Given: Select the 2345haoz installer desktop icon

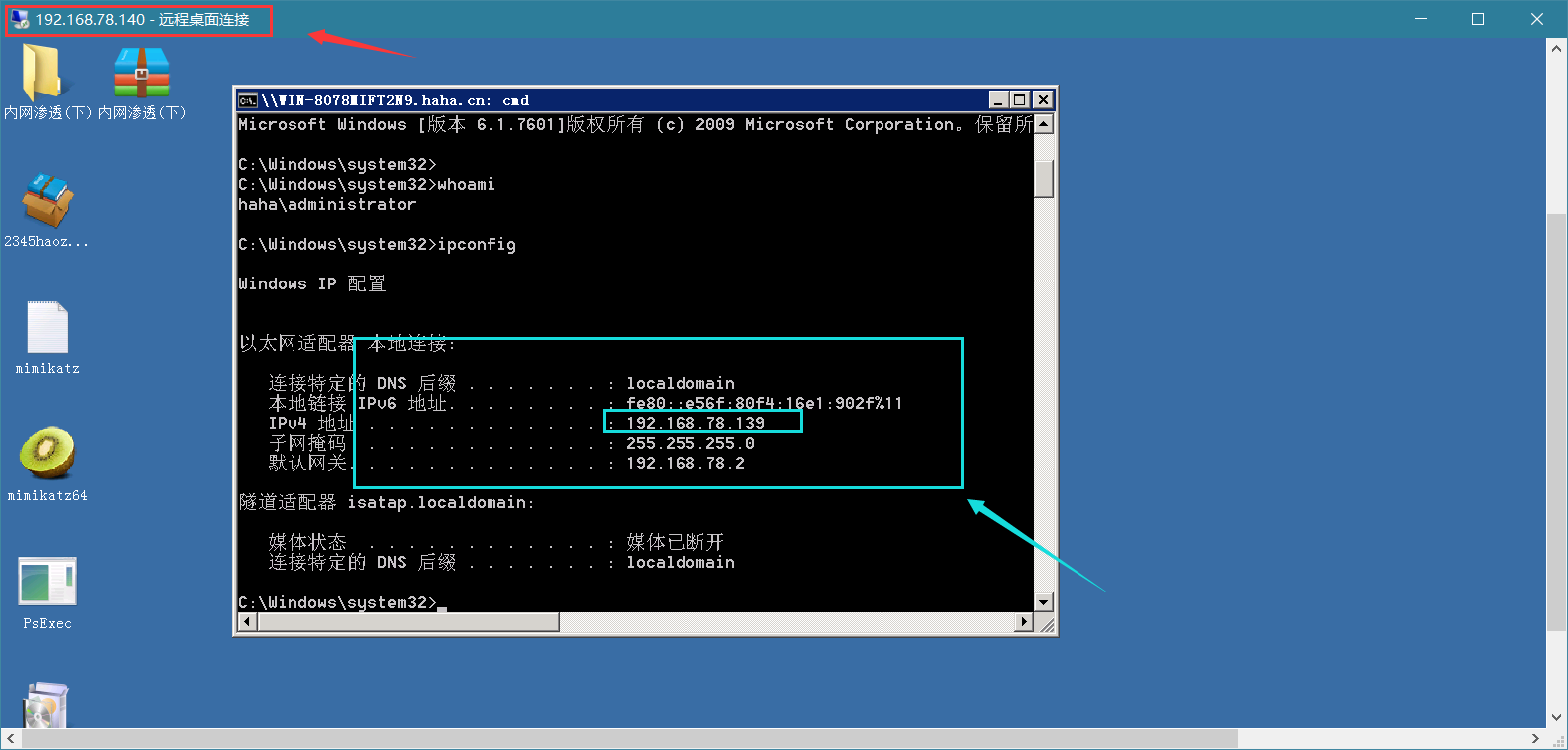Looking at the screenshot, I should point(47,200).
